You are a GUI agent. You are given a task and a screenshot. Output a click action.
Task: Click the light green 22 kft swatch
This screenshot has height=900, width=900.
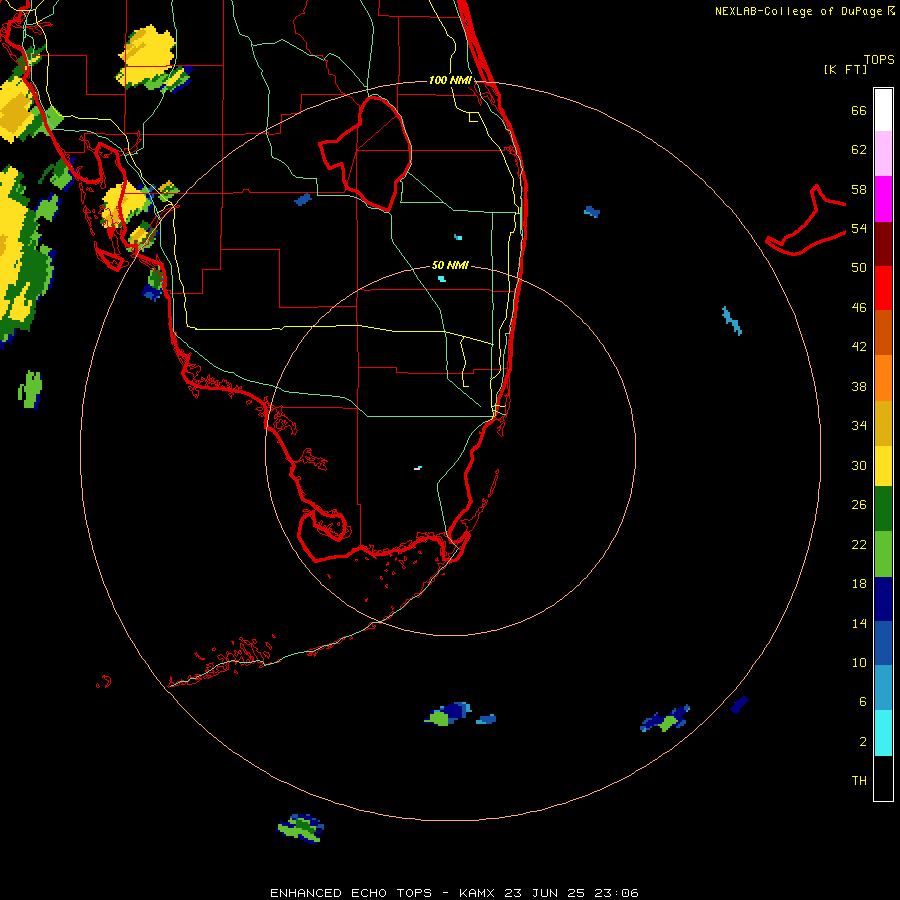(x=883, y=554)
